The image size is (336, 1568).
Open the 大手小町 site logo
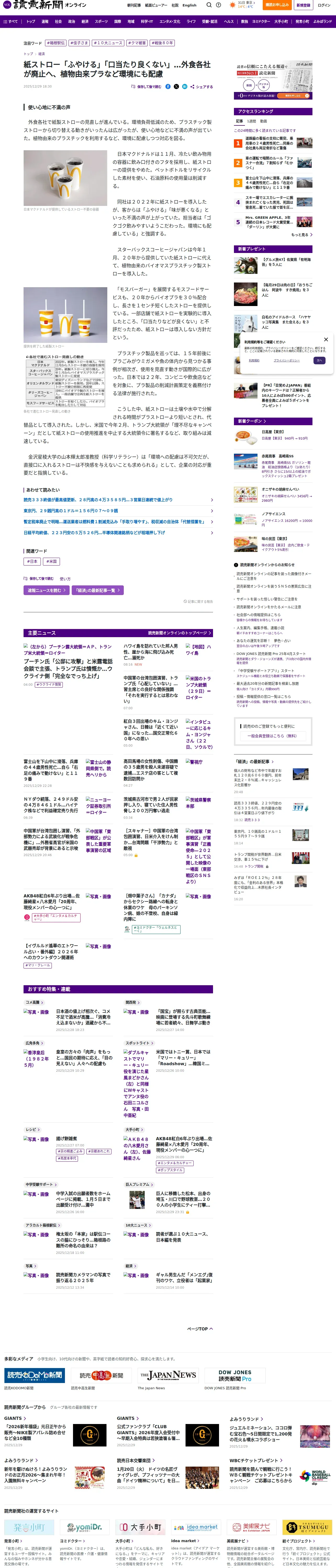pos(140,1527)
